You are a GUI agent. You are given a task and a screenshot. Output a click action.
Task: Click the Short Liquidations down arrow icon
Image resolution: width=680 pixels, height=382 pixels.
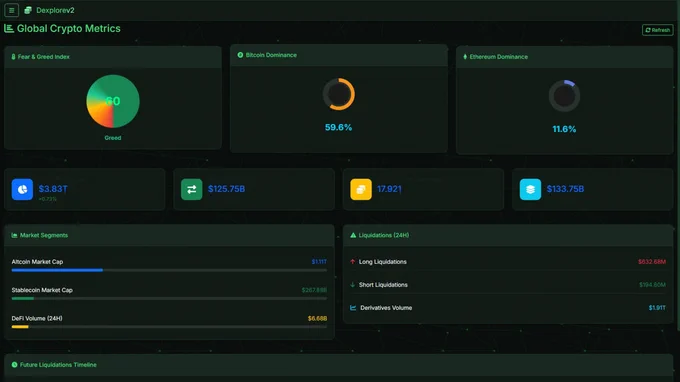tap(353, 285)
